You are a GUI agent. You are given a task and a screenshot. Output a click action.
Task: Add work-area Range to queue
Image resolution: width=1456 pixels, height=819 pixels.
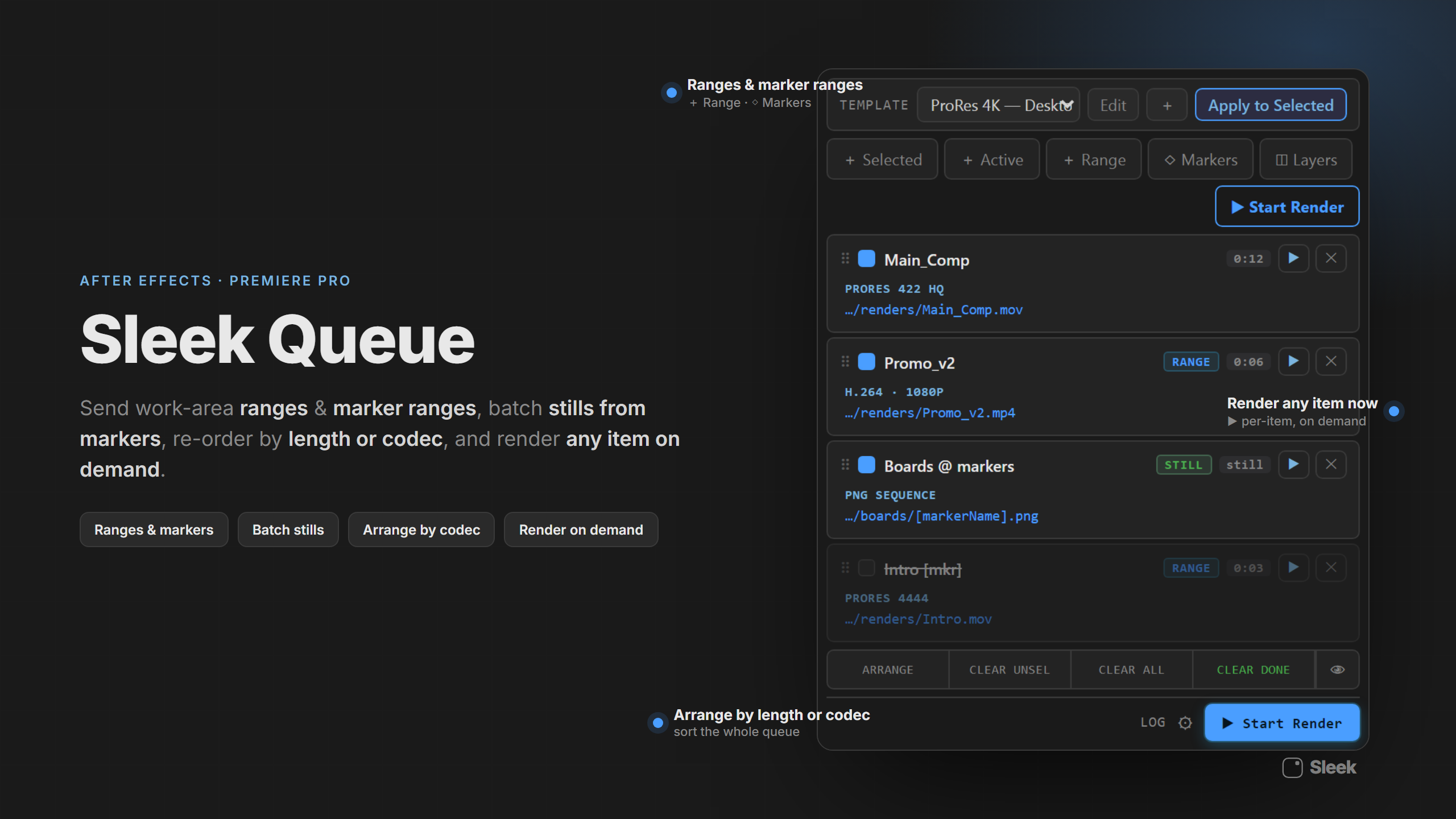[1094, 160]
